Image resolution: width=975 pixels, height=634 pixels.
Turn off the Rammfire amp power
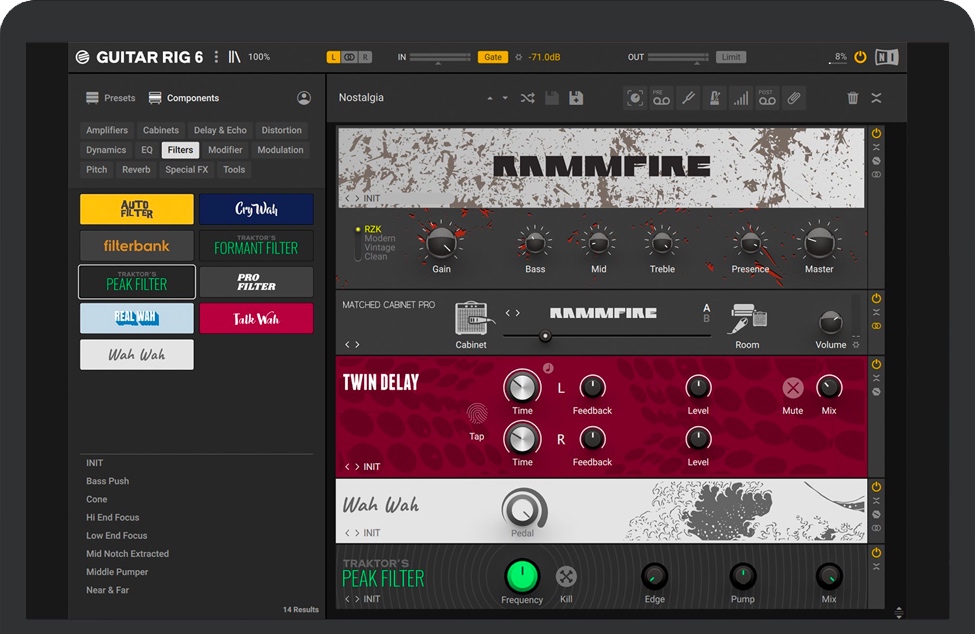click(876, 133)
